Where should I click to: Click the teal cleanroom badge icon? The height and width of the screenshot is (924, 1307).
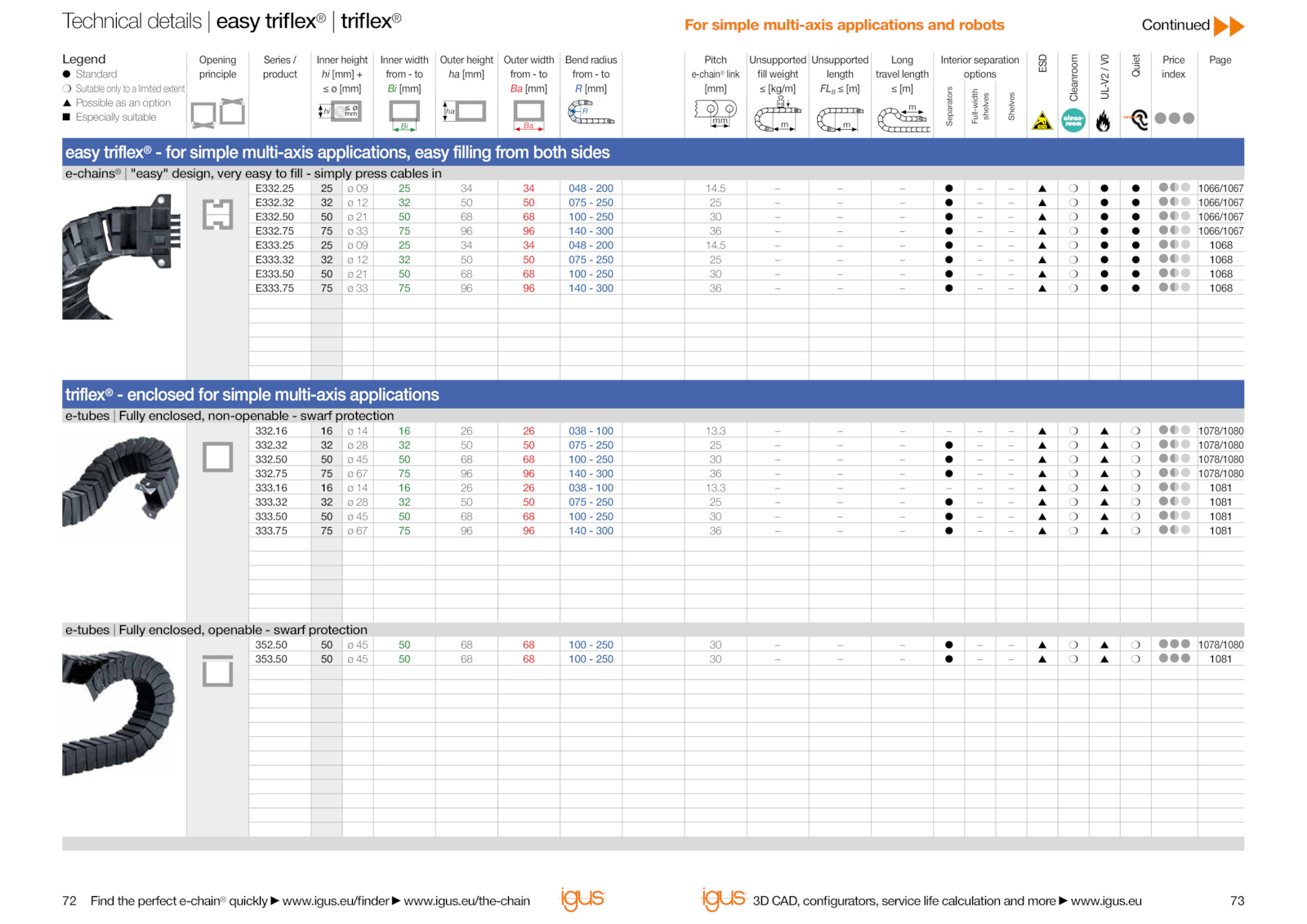(x=1073, y=120)
